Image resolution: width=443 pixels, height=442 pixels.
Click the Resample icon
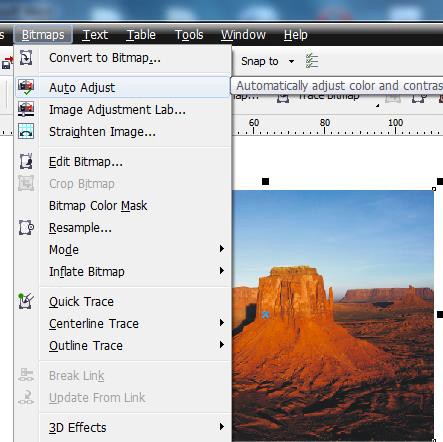(x=26, y=228)
